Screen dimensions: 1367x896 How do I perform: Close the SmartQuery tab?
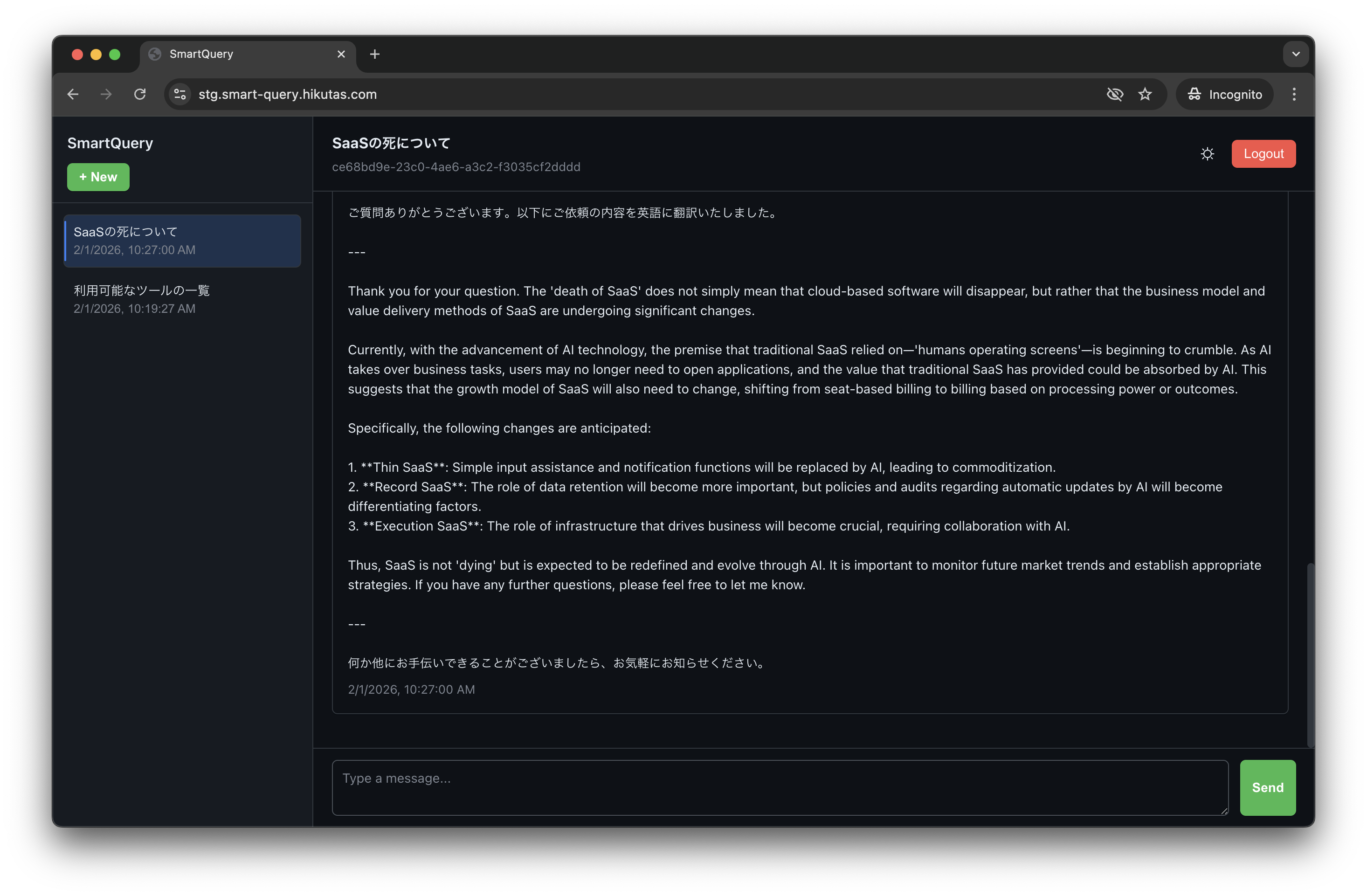tap(341, 54)
